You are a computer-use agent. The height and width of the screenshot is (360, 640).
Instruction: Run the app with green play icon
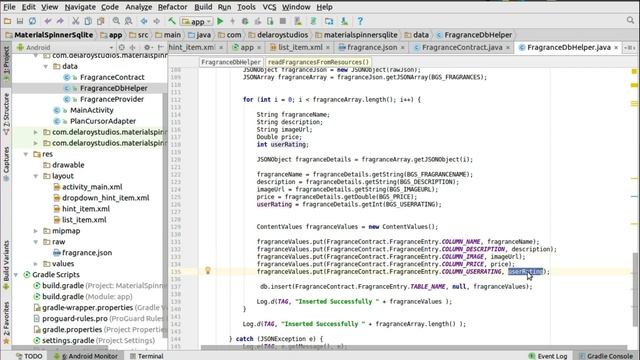220,21
